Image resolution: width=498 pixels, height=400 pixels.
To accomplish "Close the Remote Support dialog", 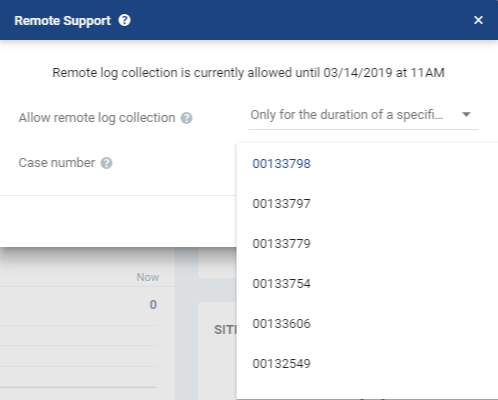I will (478, 20).
